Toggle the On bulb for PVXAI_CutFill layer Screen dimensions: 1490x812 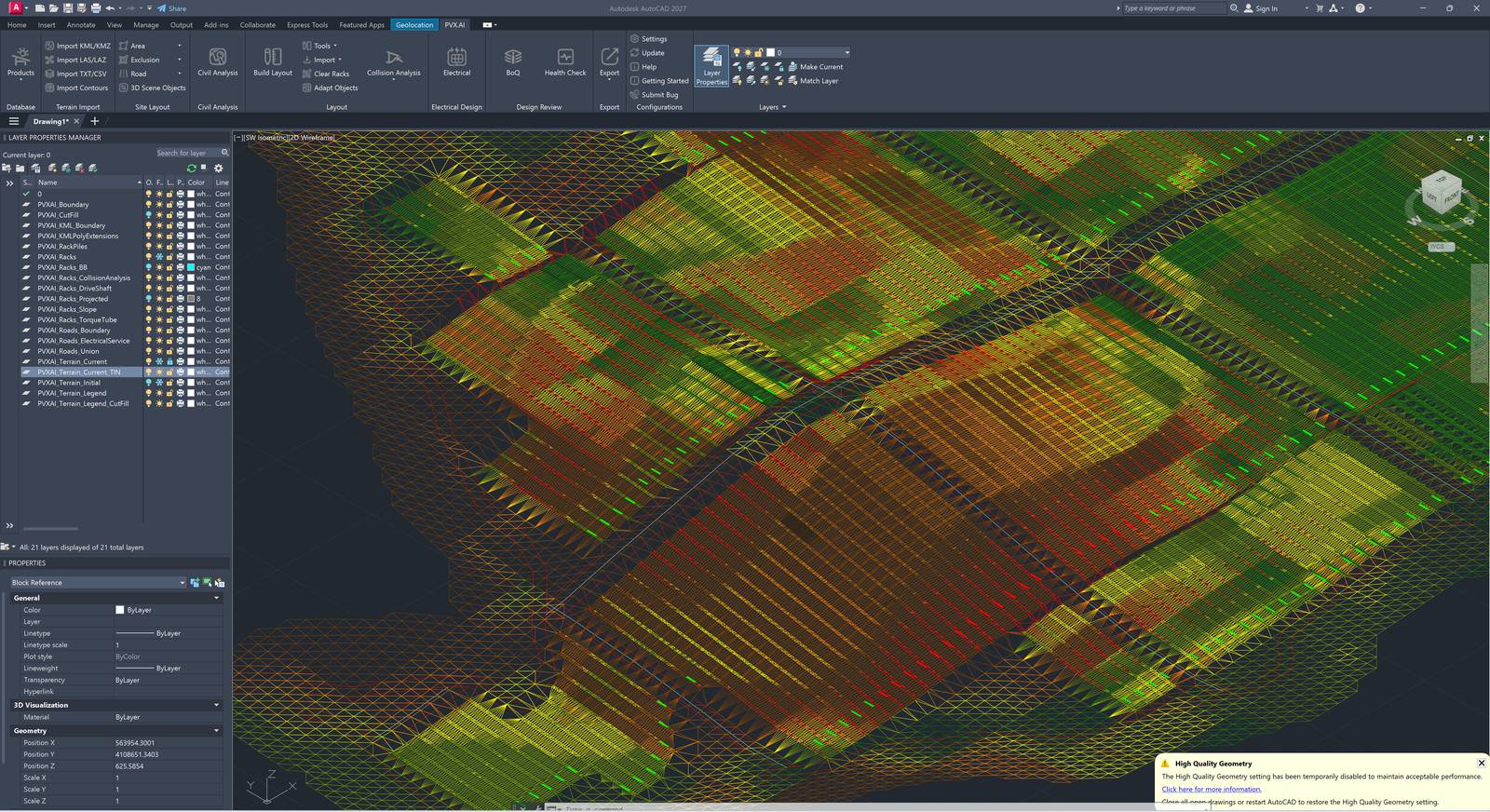pyautogui.click(x=148, y=215)
